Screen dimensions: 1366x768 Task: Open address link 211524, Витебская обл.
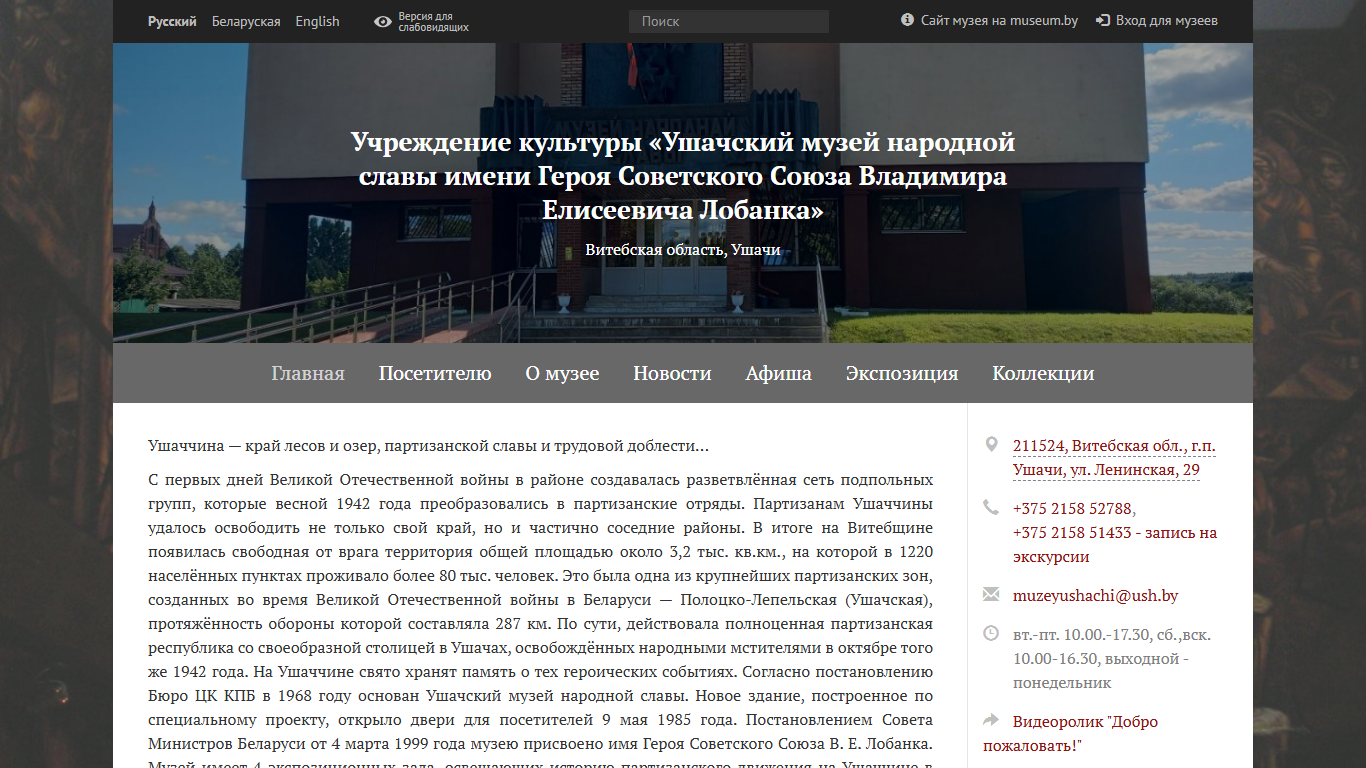[1114, 458]
